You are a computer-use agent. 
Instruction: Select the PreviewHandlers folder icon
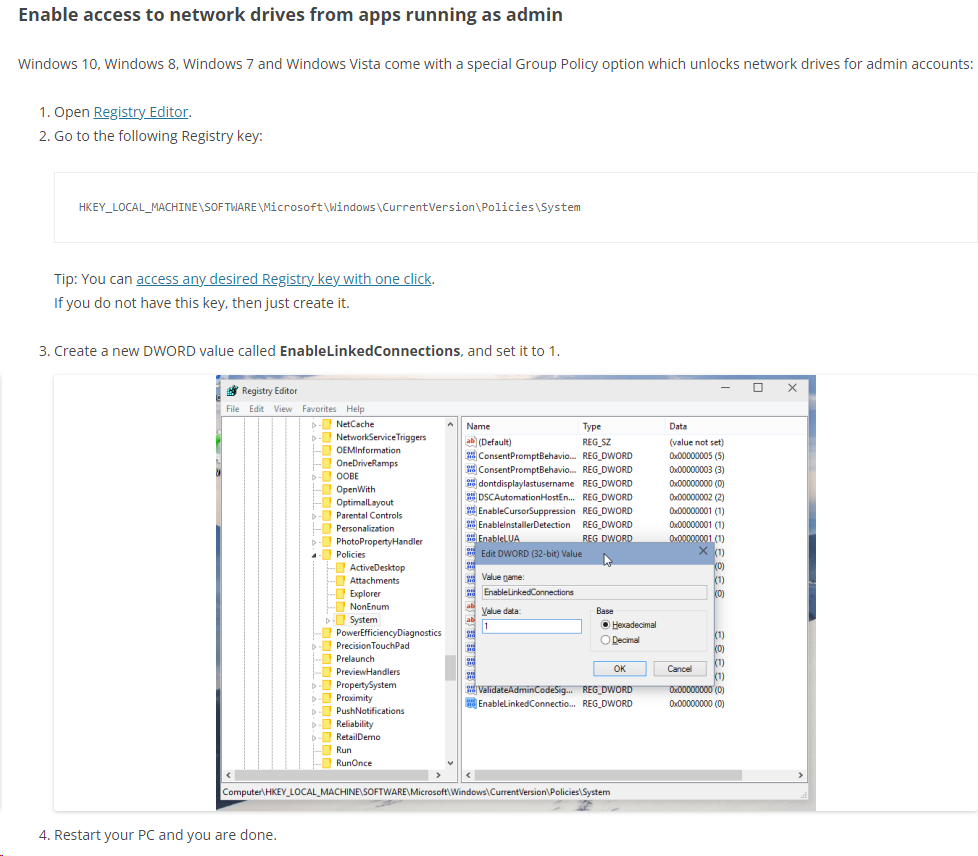coord(326,672)
